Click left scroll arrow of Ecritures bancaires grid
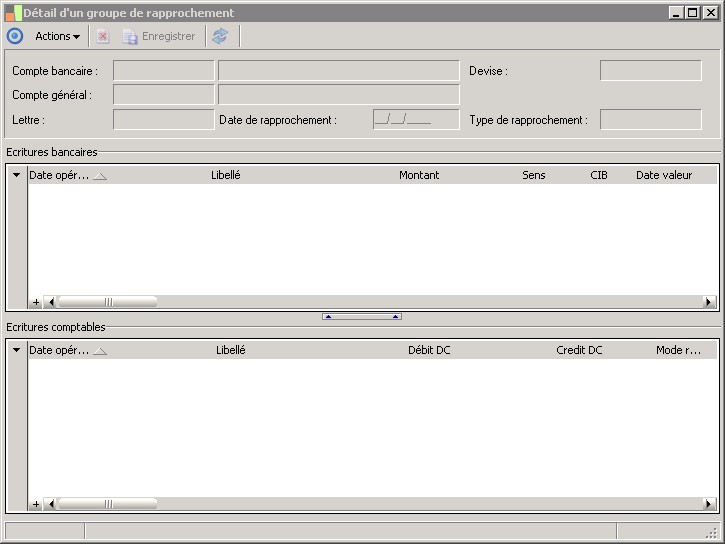The width and height of the screenshot is (725, 544). click(51, 302)
